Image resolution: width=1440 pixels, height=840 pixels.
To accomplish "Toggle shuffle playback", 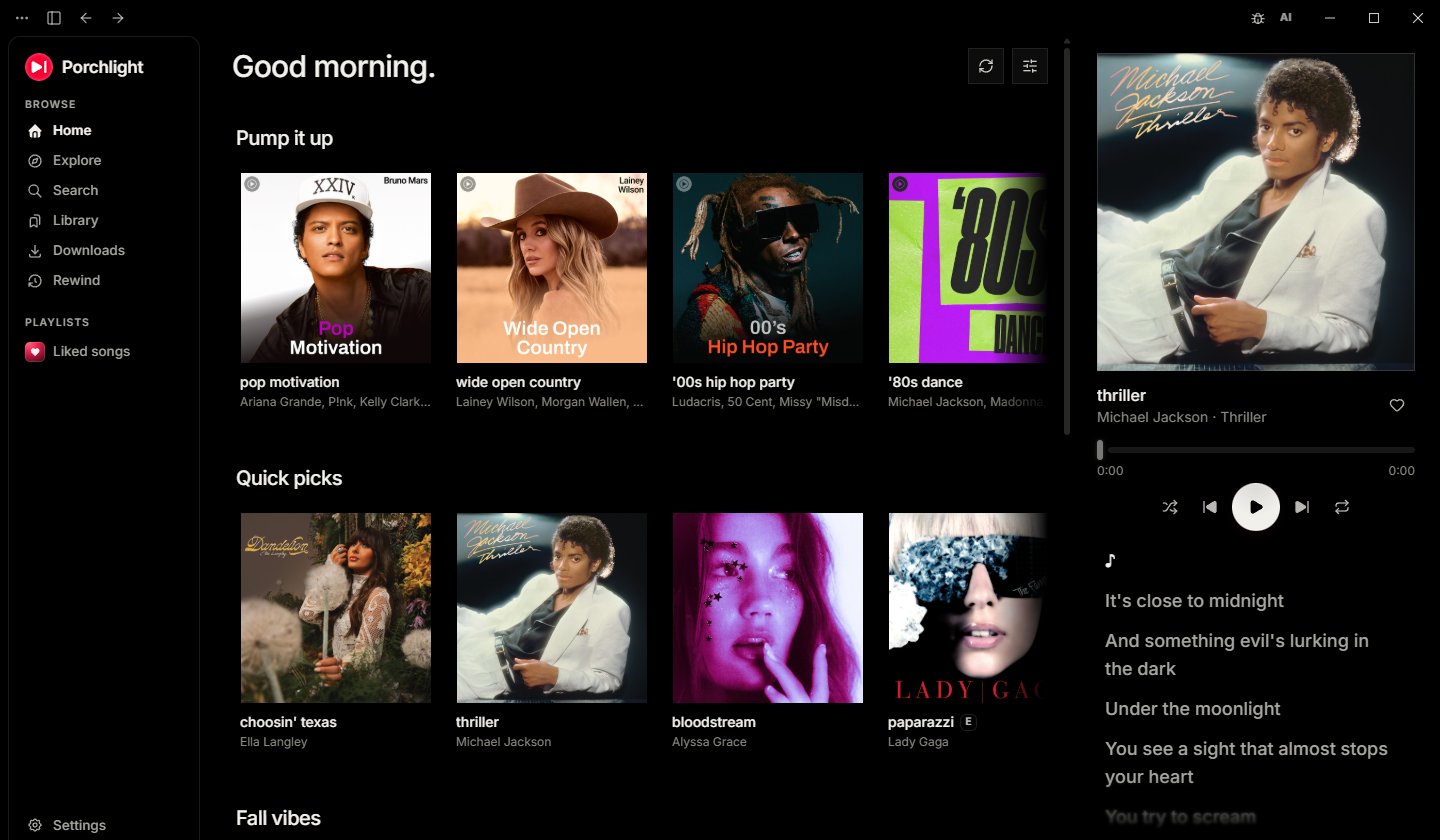I will pyautogui.click(x=1170, y=507).
